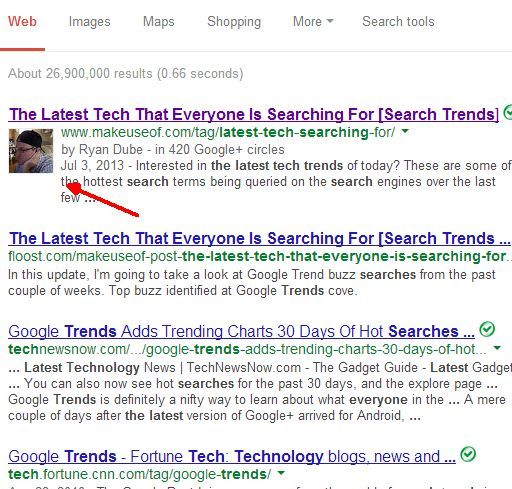Switch to the Images tab
The height and width of the screenshot is (489, 512).
click(89, 22)
